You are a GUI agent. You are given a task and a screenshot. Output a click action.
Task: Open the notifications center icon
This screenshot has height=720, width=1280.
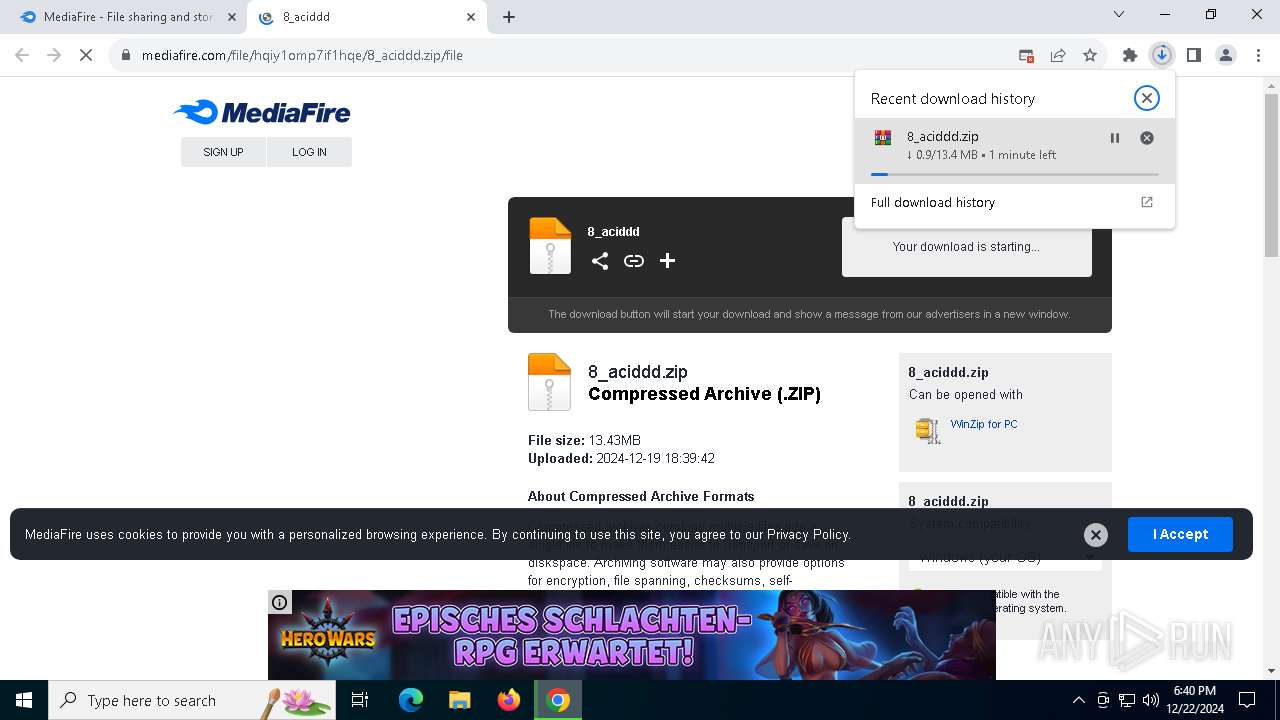[x=1247, y=700]
